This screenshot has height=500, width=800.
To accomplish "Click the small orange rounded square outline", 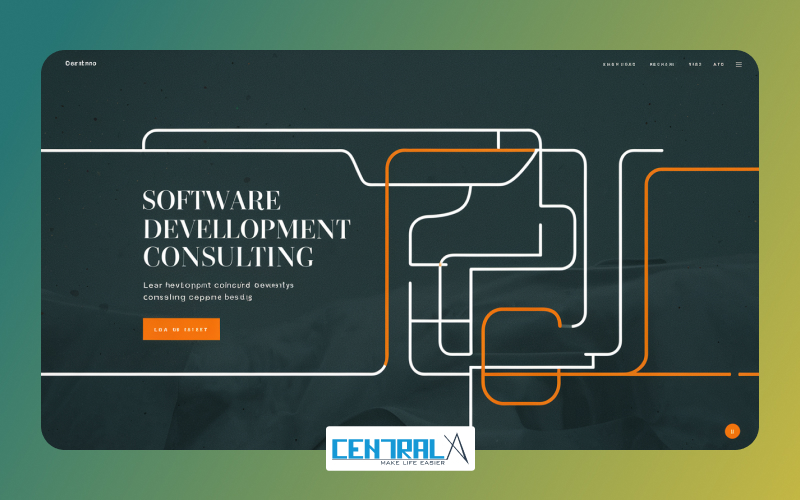I will click(x=520, y=356).
